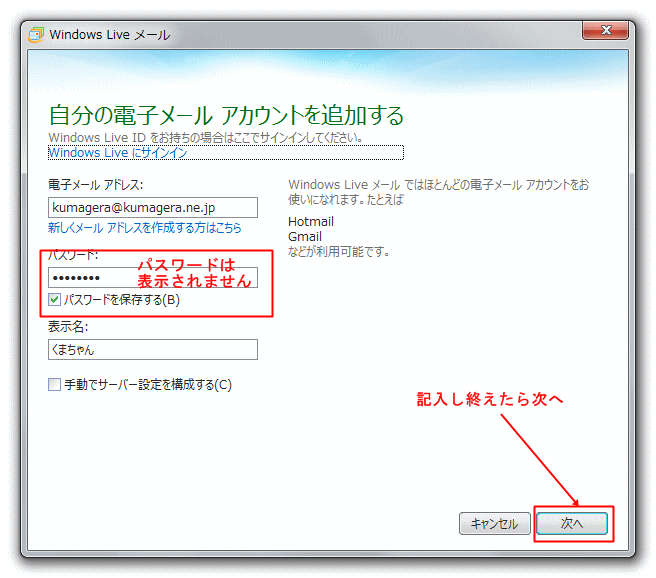Image resolution: width=656 pixels, height=578 pixels.
Task: Click the Windows Live Mail title bar icon
Action: pyautogui.click(x=36, y=35)
